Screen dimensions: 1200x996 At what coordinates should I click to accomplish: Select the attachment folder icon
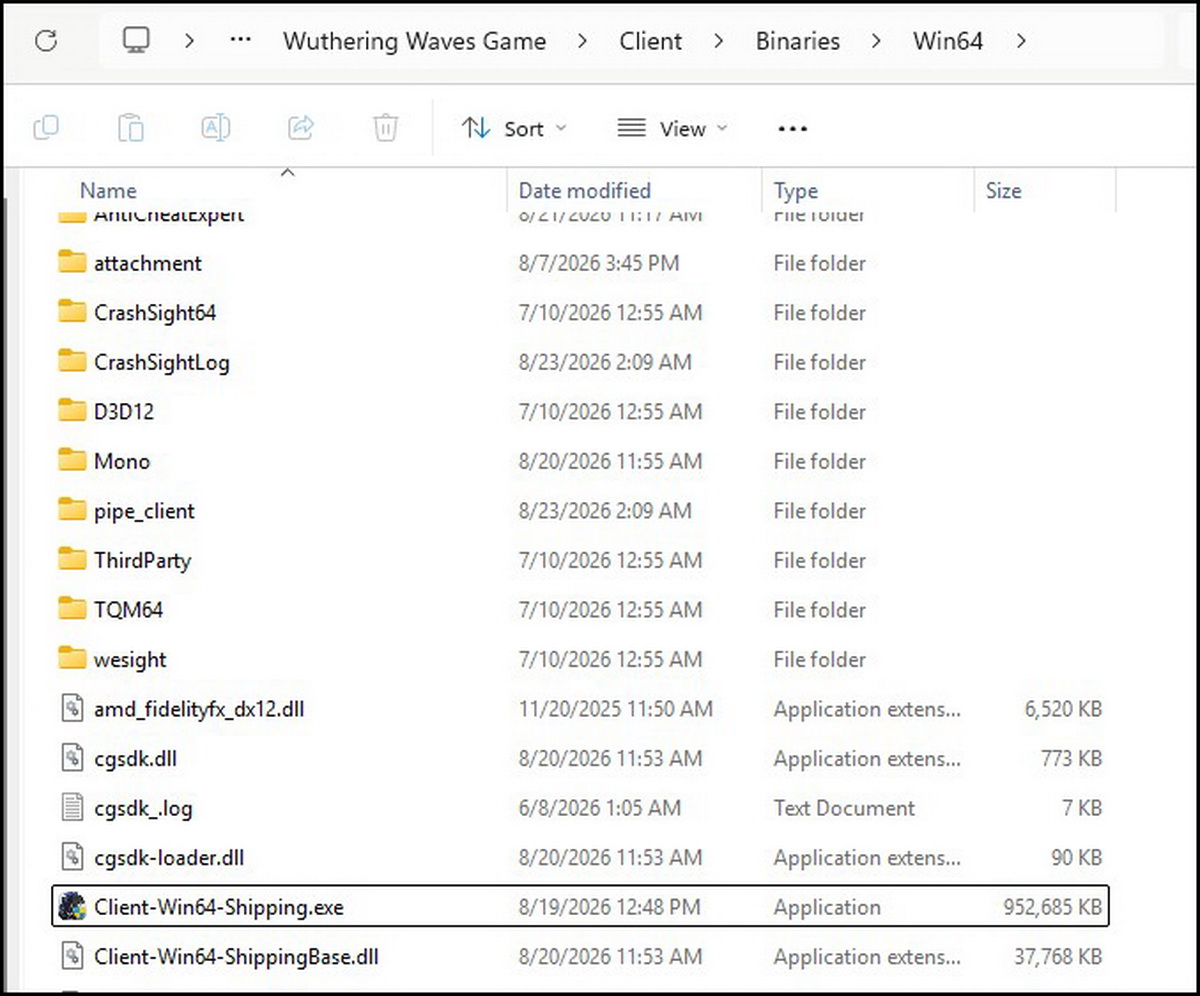[72, 262]
